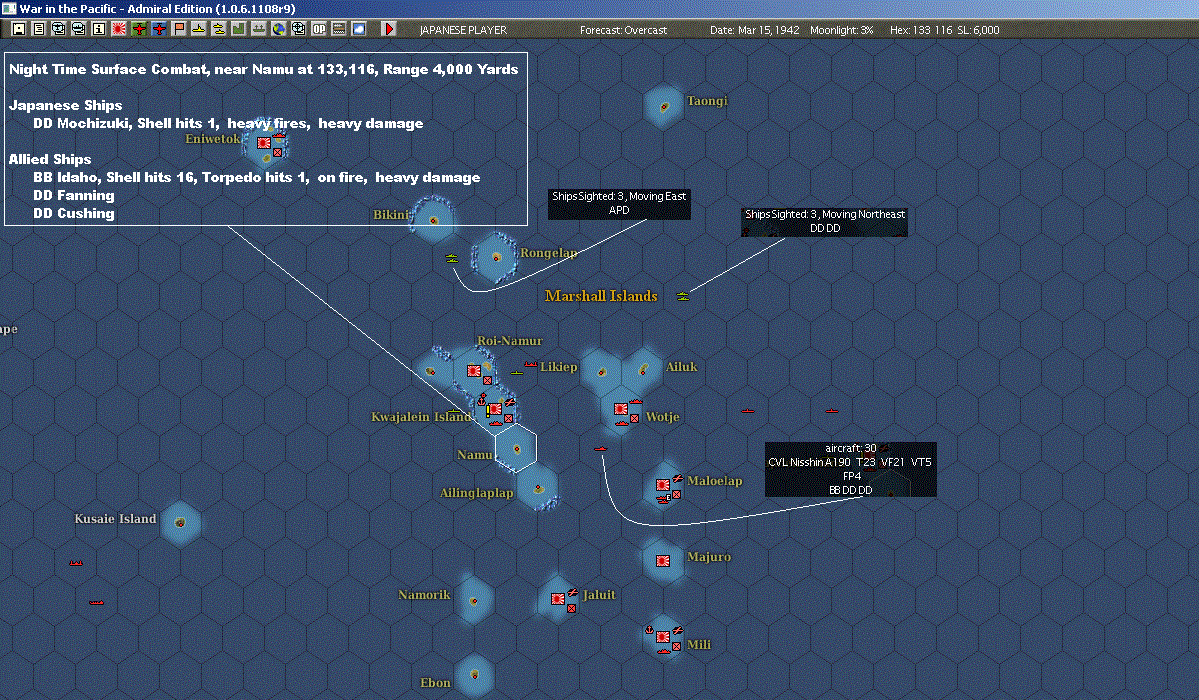The height and width of the screenshot is (700, 1199).
Task: Click the Taongi island hex
Action: (664, 106)
